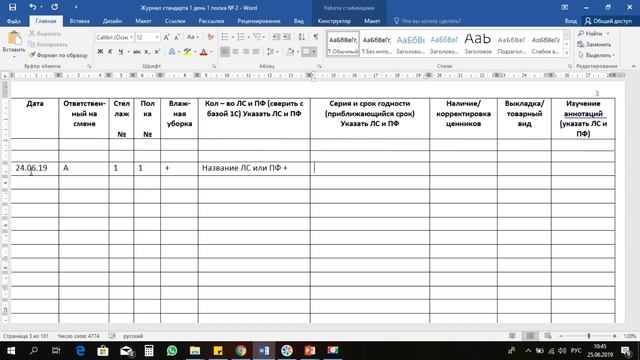Center align the paragraph text
The image size is (640, 360).
(x=236, y=51)
